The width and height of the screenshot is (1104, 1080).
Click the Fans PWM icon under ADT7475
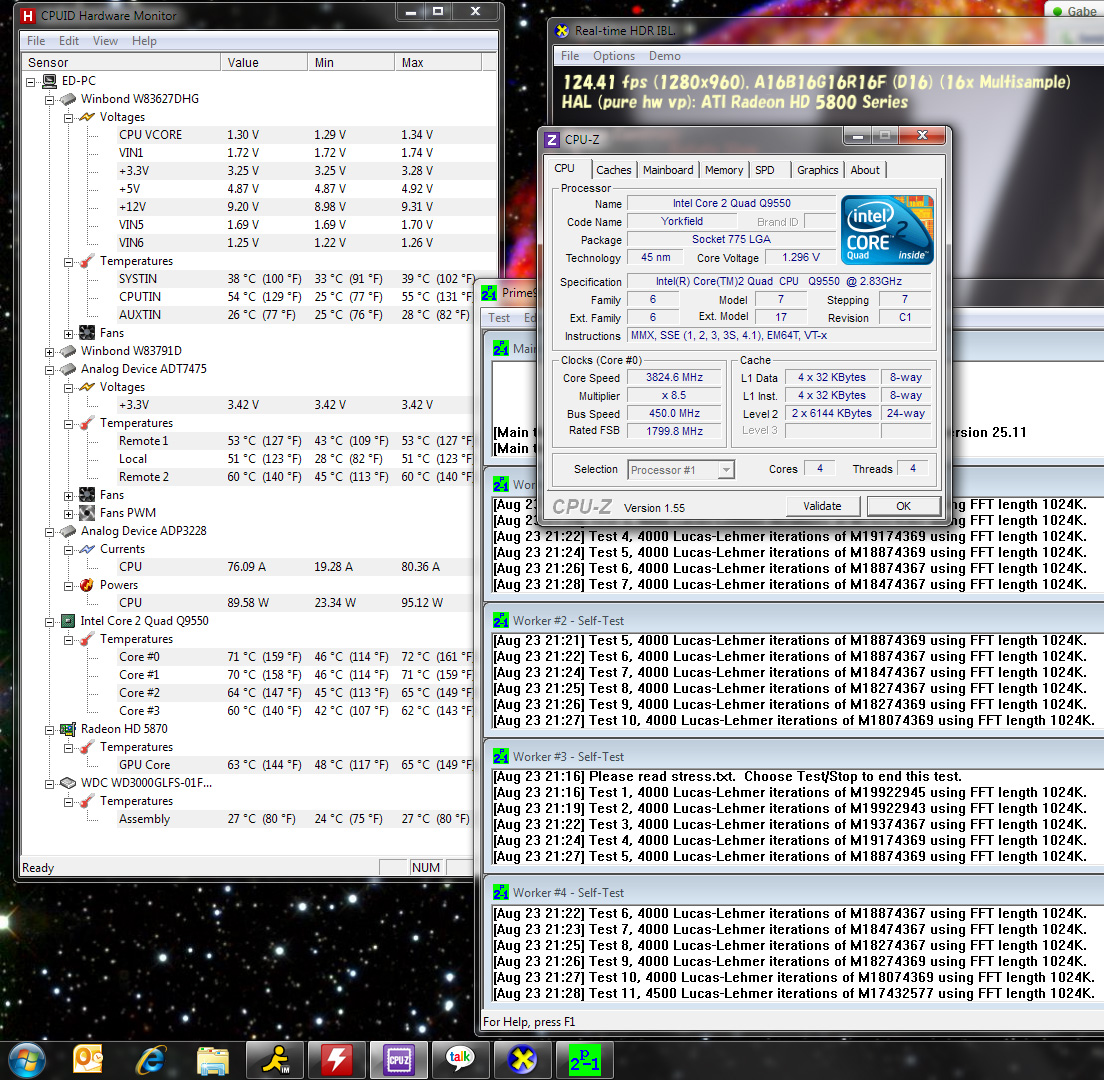pos(87,513)
